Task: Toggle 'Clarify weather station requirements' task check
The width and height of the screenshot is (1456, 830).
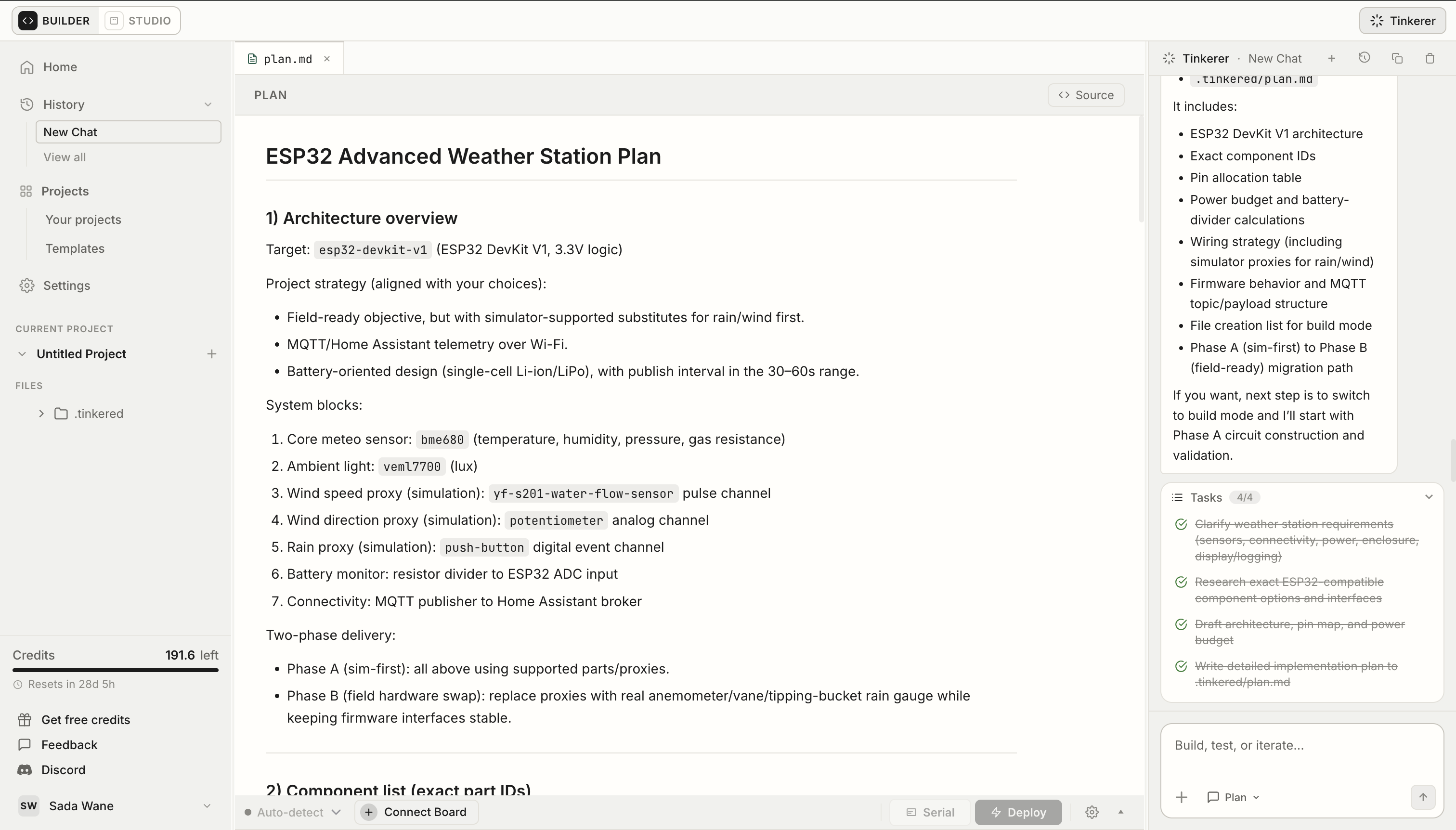Action: coord(1181,524)
